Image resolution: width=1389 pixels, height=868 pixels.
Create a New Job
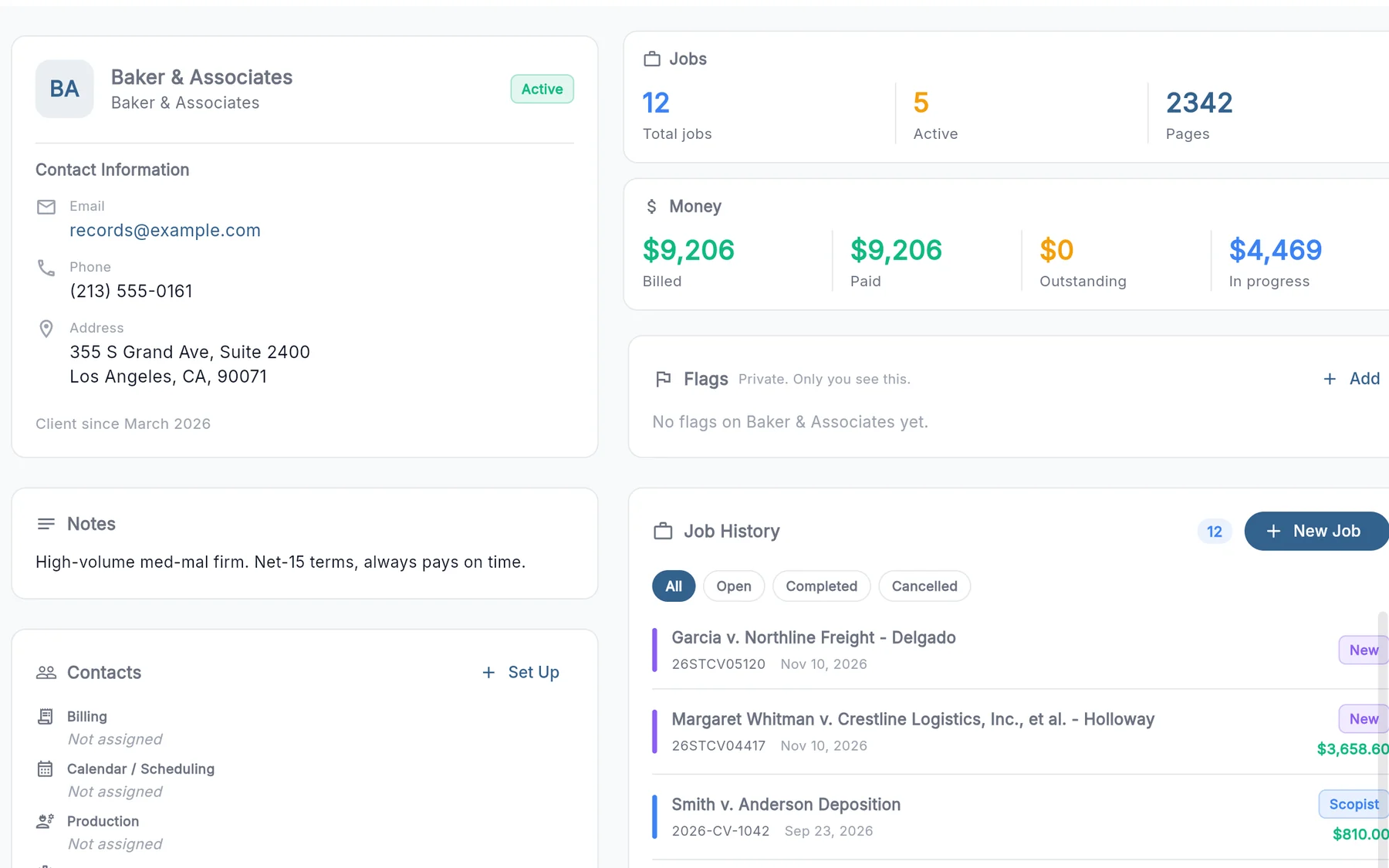click(1316, 531)
